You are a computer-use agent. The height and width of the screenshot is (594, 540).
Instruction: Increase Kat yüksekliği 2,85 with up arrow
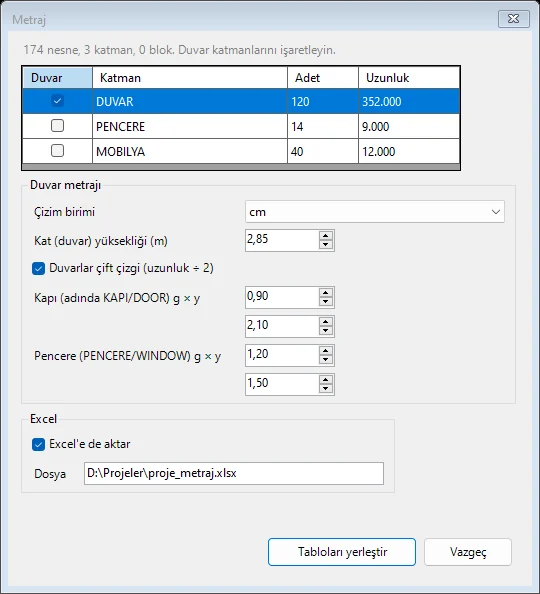pos(326,236)
